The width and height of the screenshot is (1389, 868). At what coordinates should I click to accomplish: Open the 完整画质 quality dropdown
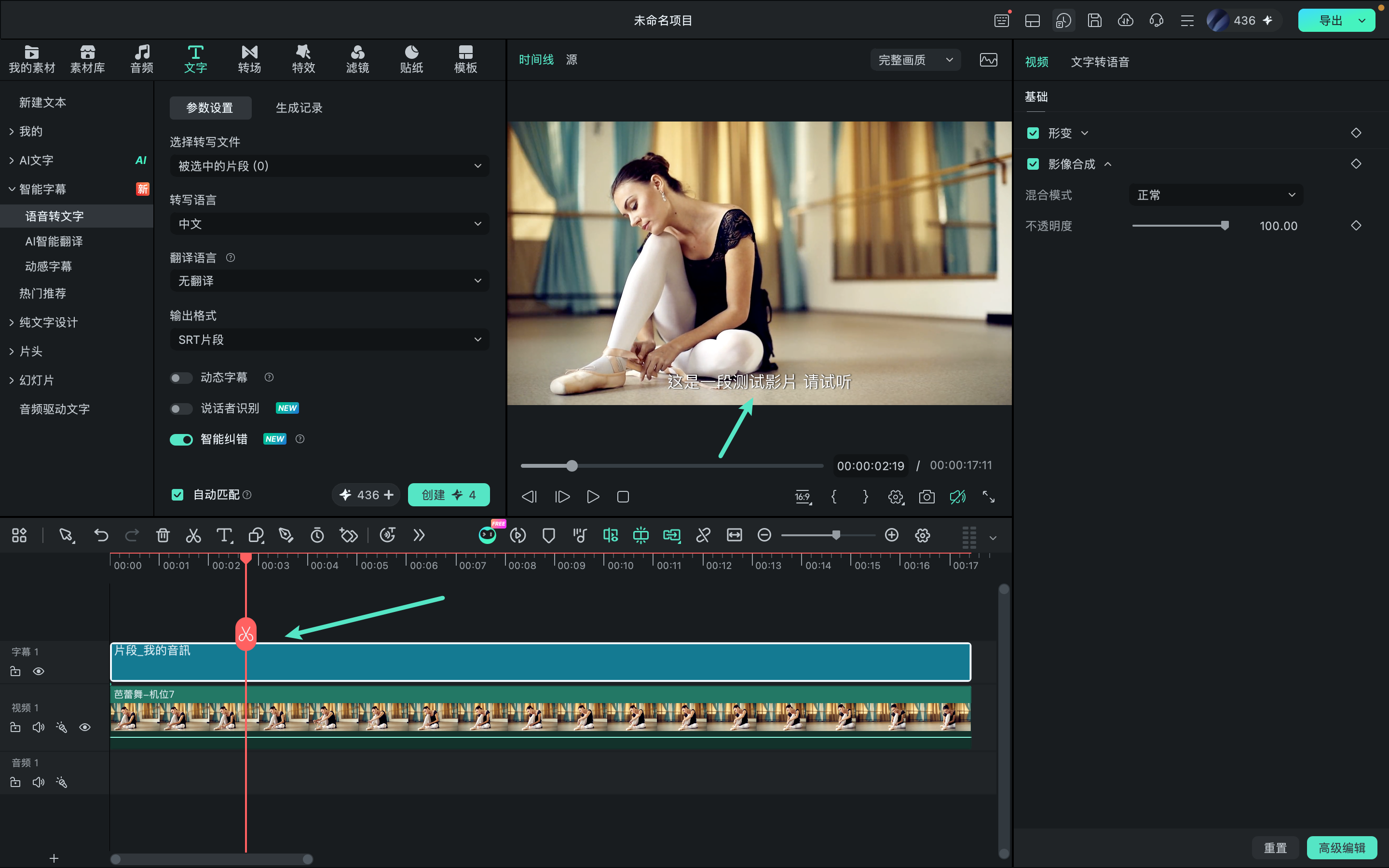915,60
